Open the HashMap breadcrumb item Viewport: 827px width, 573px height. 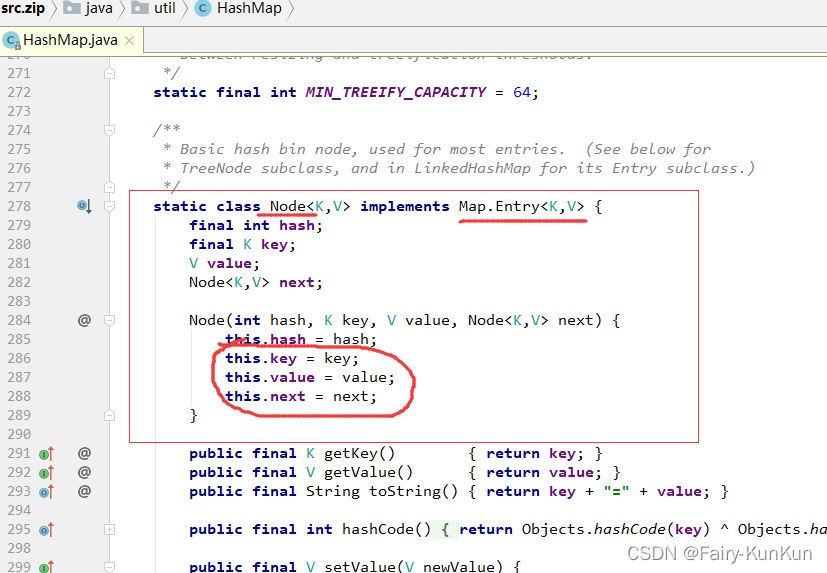[249, 8]
